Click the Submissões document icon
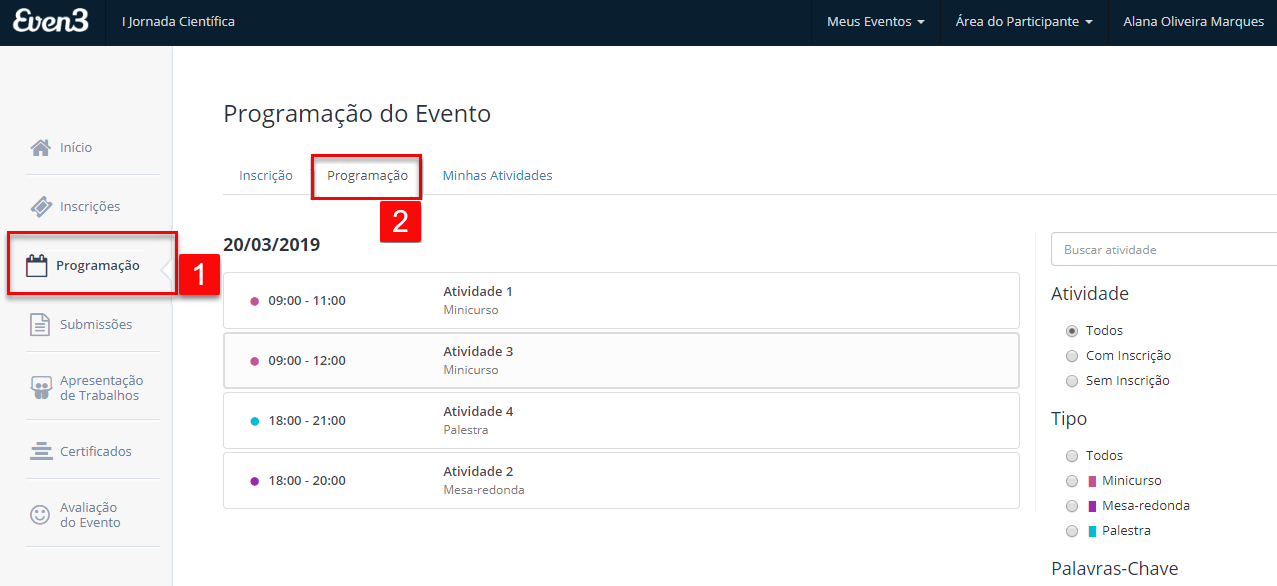The image size is (1277, 586). tap(40, 325)
